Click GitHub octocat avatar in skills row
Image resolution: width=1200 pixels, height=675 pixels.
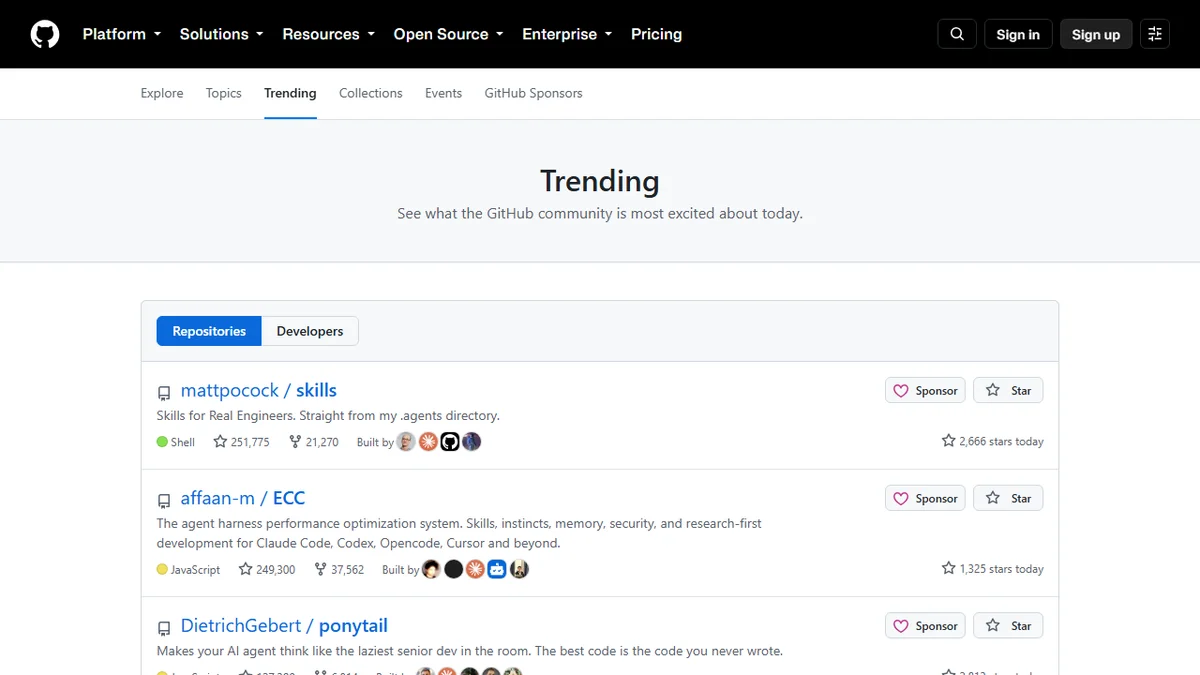pyautogui.click(x=450, y=441)
